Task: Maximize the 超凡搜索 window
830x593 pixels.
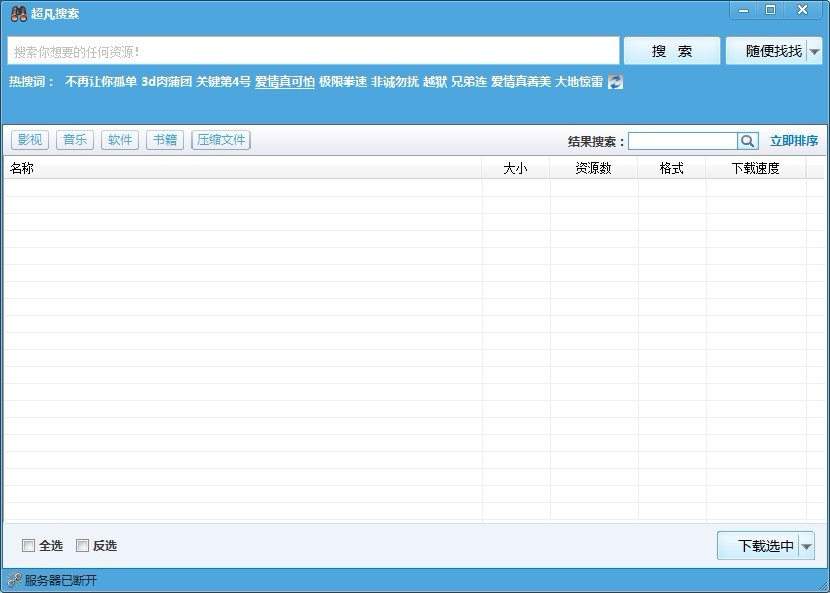Action: pyautogui.click(x=771, y=10)
